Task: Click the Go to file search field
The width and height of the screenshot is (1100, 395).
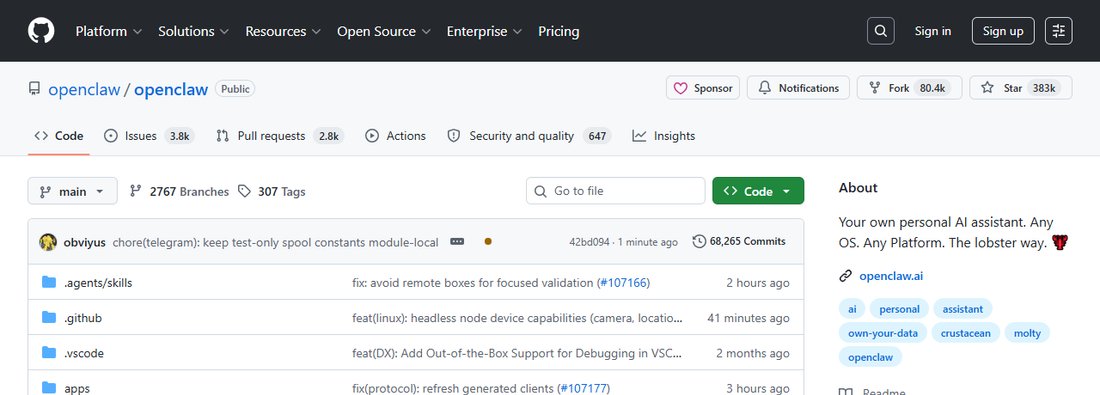Action: pyautogui.click(x=615, y=191)
